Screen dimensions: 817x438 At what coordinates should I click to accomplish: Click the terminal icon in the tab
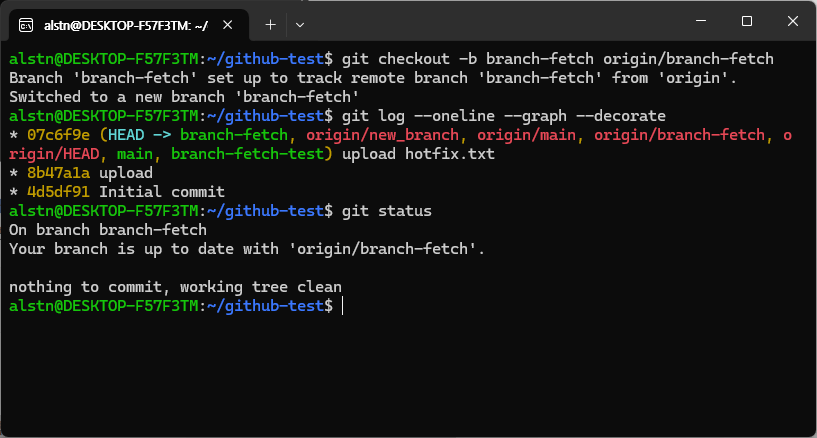pos(26,24)
